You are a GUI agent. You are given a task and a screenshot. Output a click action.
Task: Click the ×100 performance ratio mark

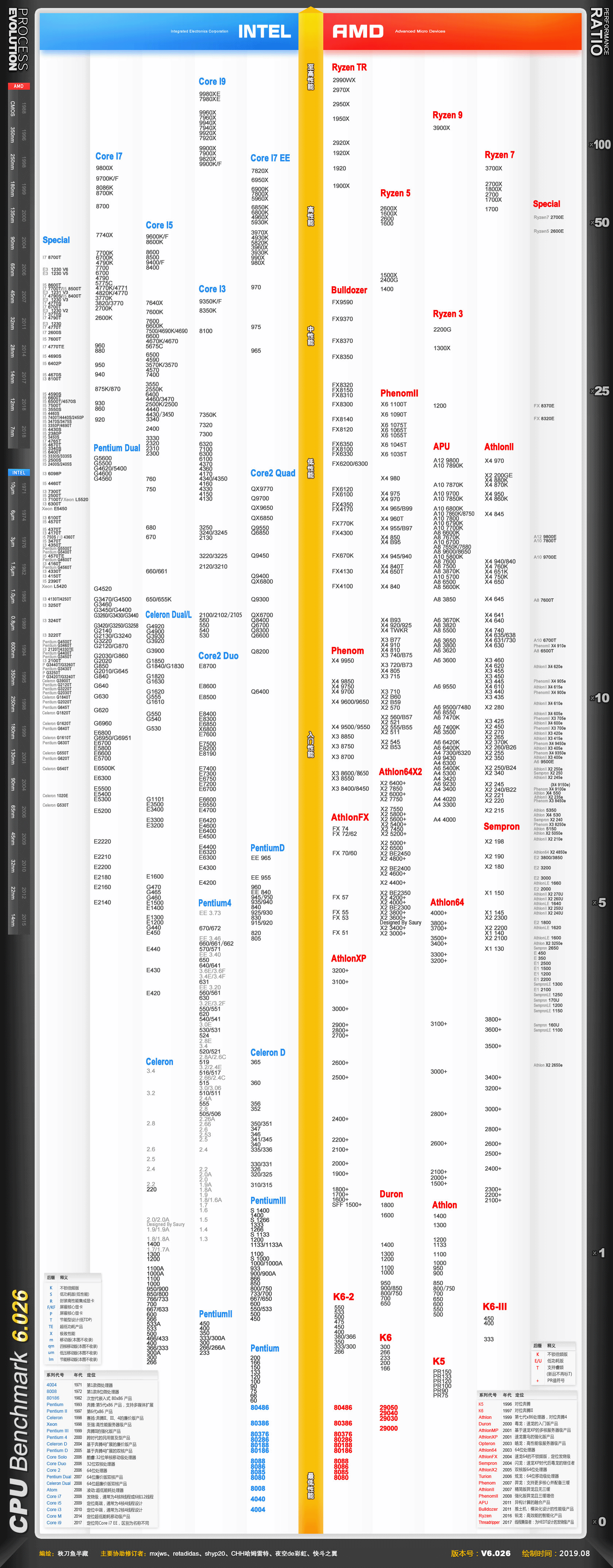point(600,144)
